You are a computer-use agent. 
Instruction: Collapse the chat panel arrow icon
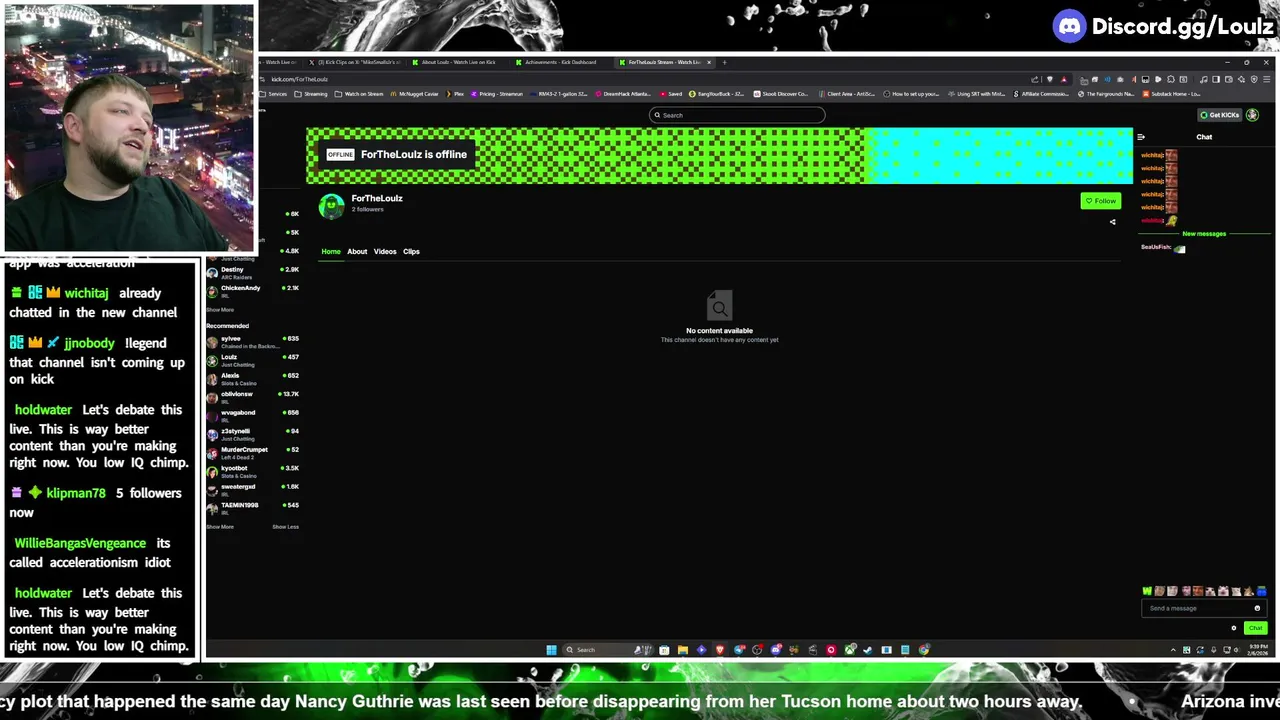(1141, 137)
